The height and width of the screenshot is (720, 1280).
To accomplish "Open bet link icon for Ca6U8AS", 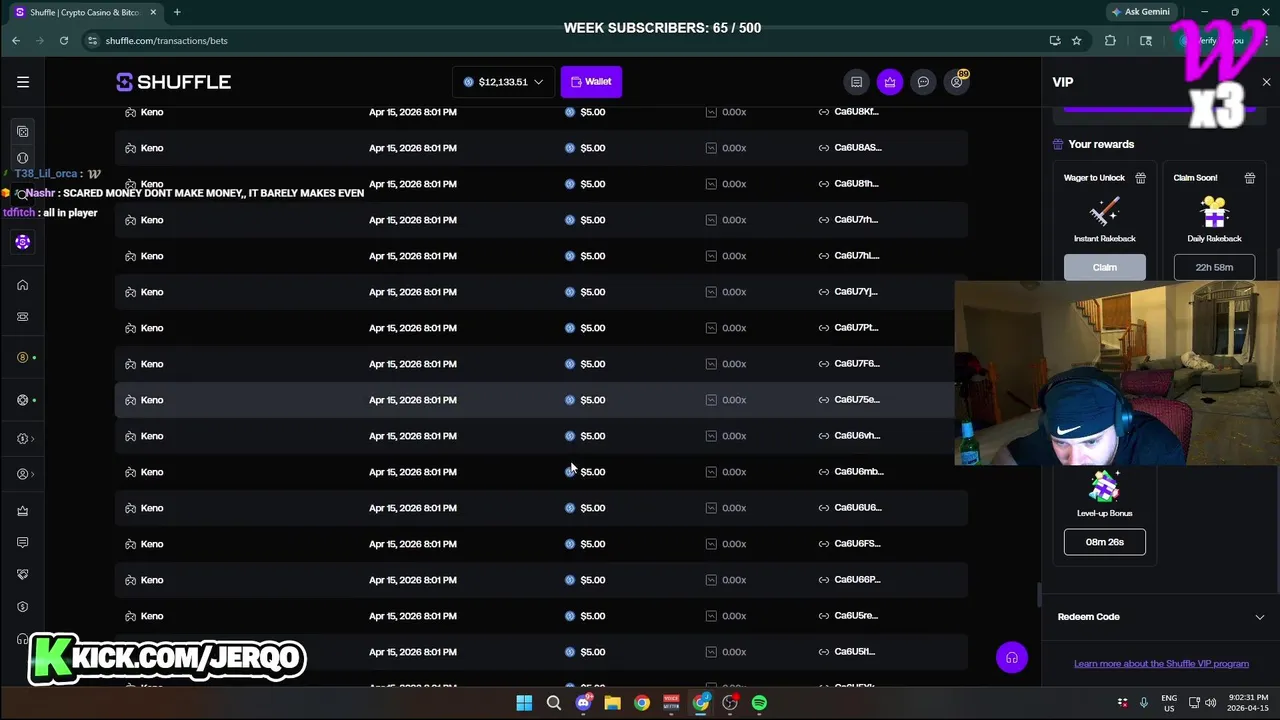I will pos(824,148).
